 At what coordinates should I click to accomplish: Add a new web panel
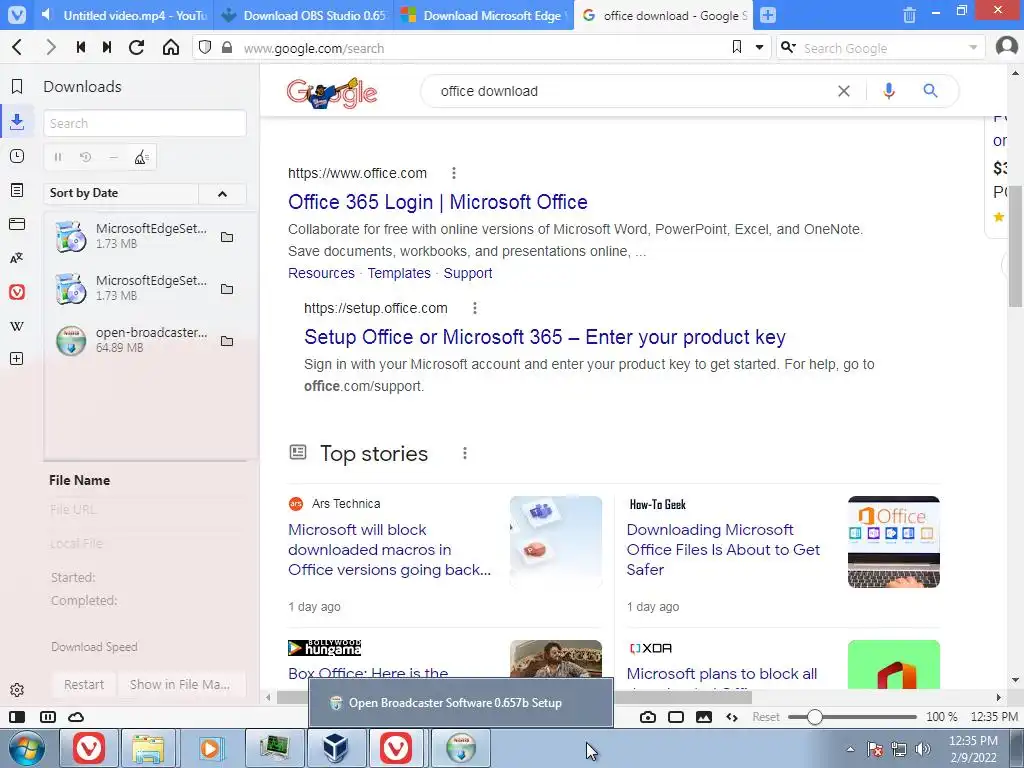17,359
